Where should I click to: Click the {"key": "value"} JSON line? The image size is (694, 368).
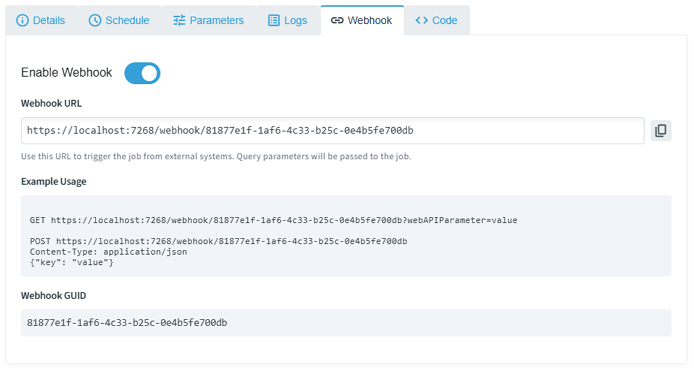[71, 263]
